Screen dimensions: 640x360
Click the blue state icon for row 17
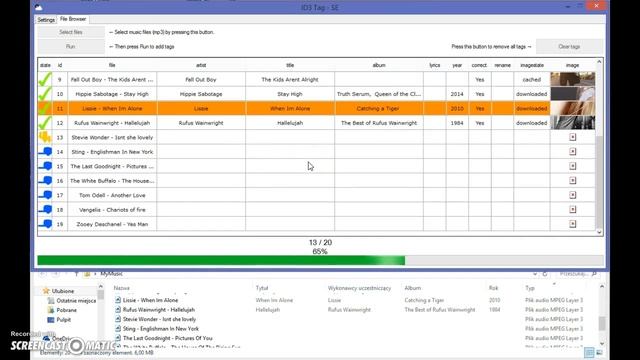click(x=45, y=195)
